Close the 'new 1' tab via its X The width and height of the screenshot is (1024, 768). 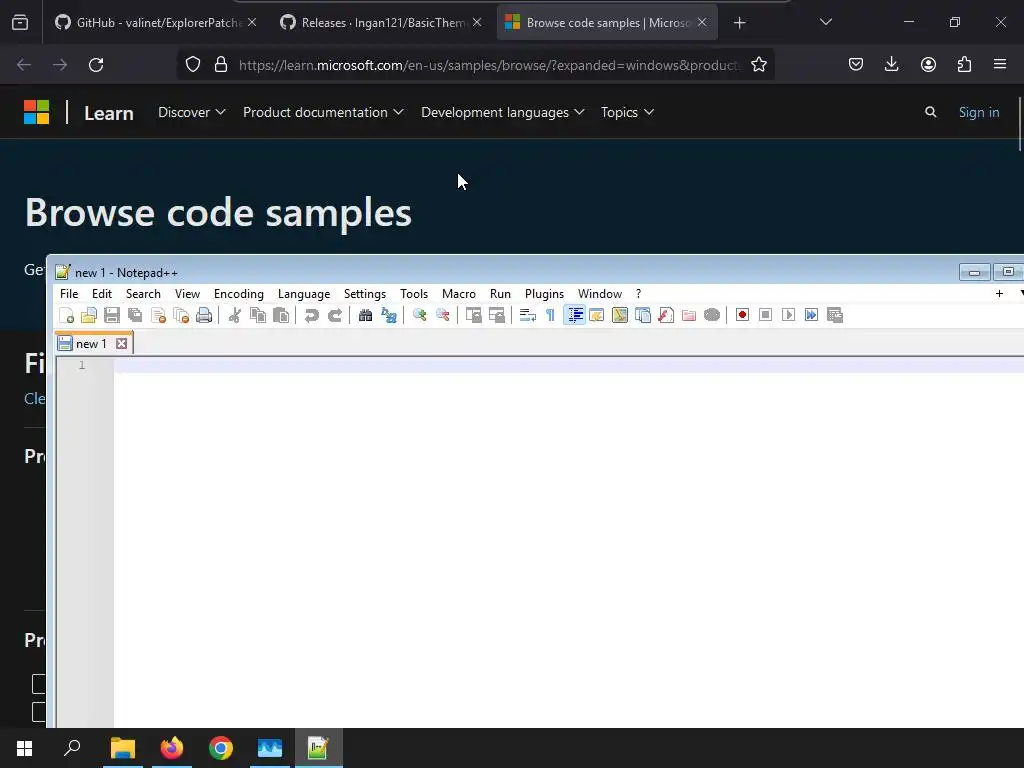(121, 344)
